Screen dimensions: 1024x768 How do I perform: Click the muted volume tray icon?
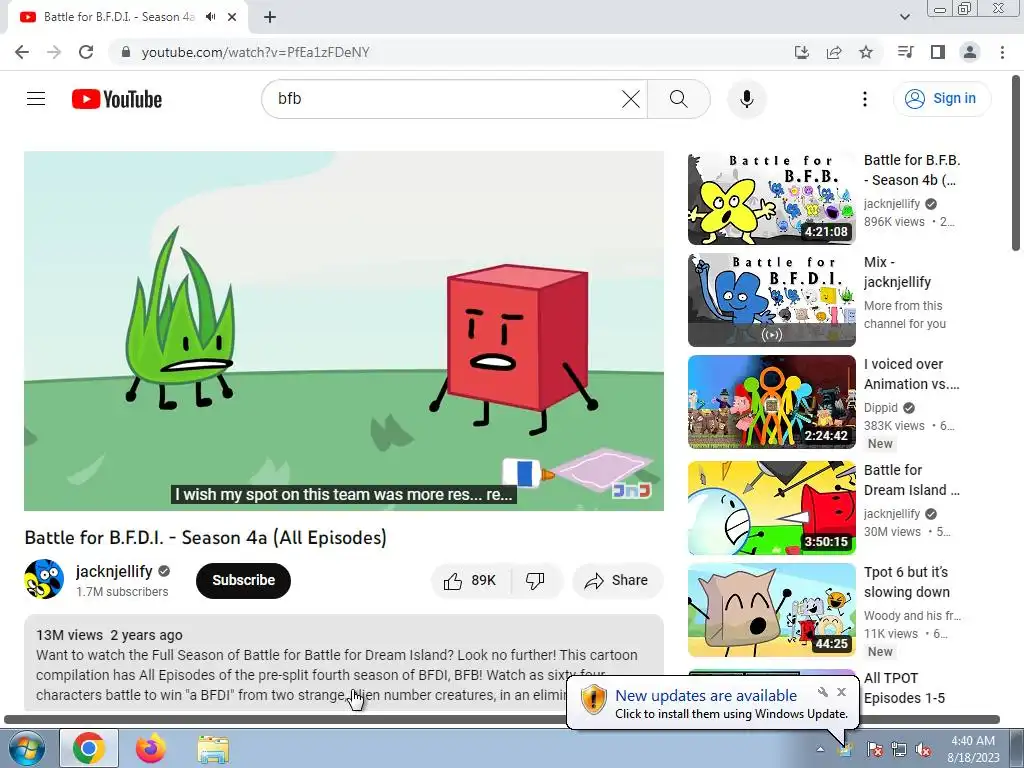tap(923, 749)
